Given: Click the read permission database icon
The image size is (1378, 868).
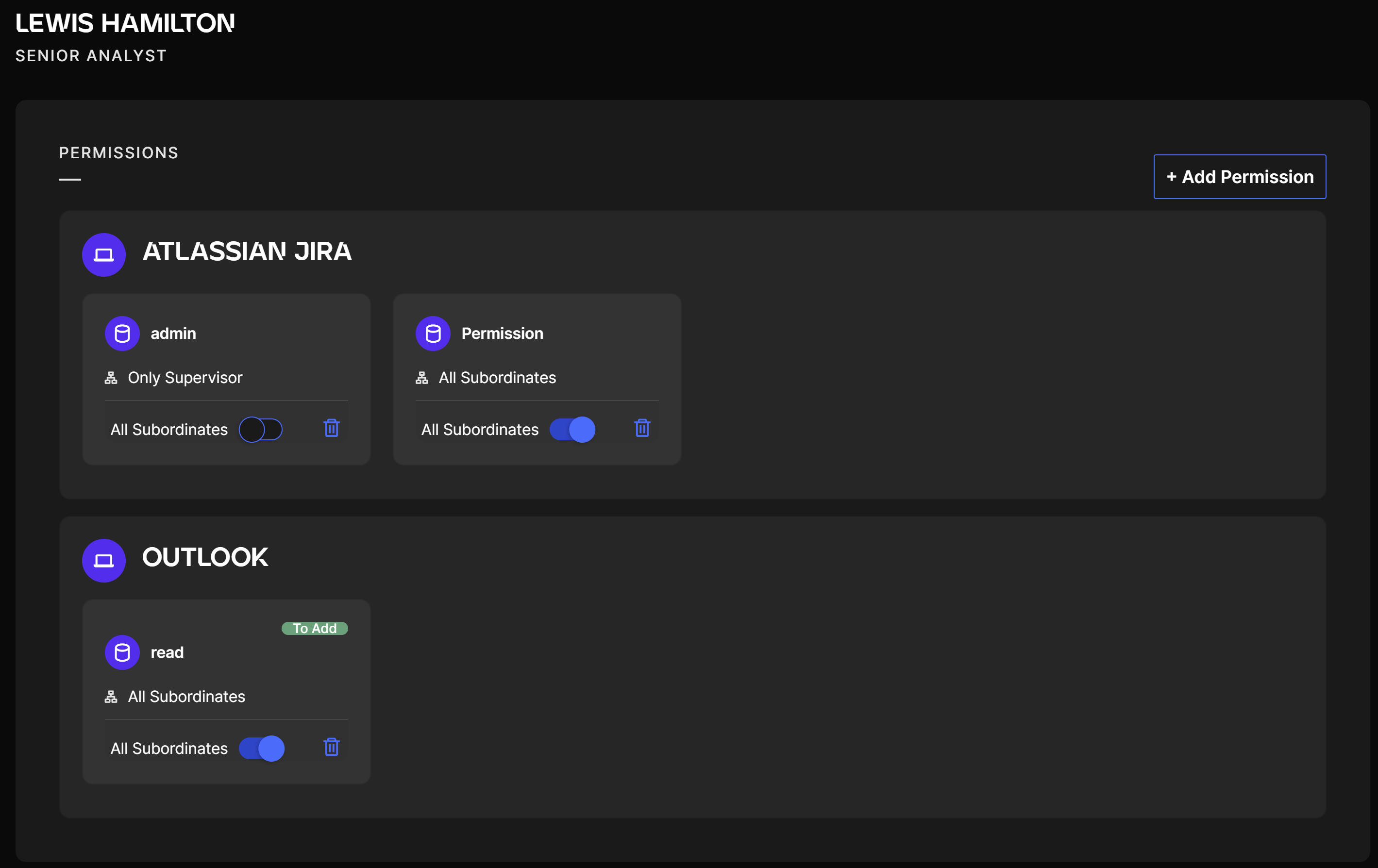Looking at the screenshot, I should point(122,651).
